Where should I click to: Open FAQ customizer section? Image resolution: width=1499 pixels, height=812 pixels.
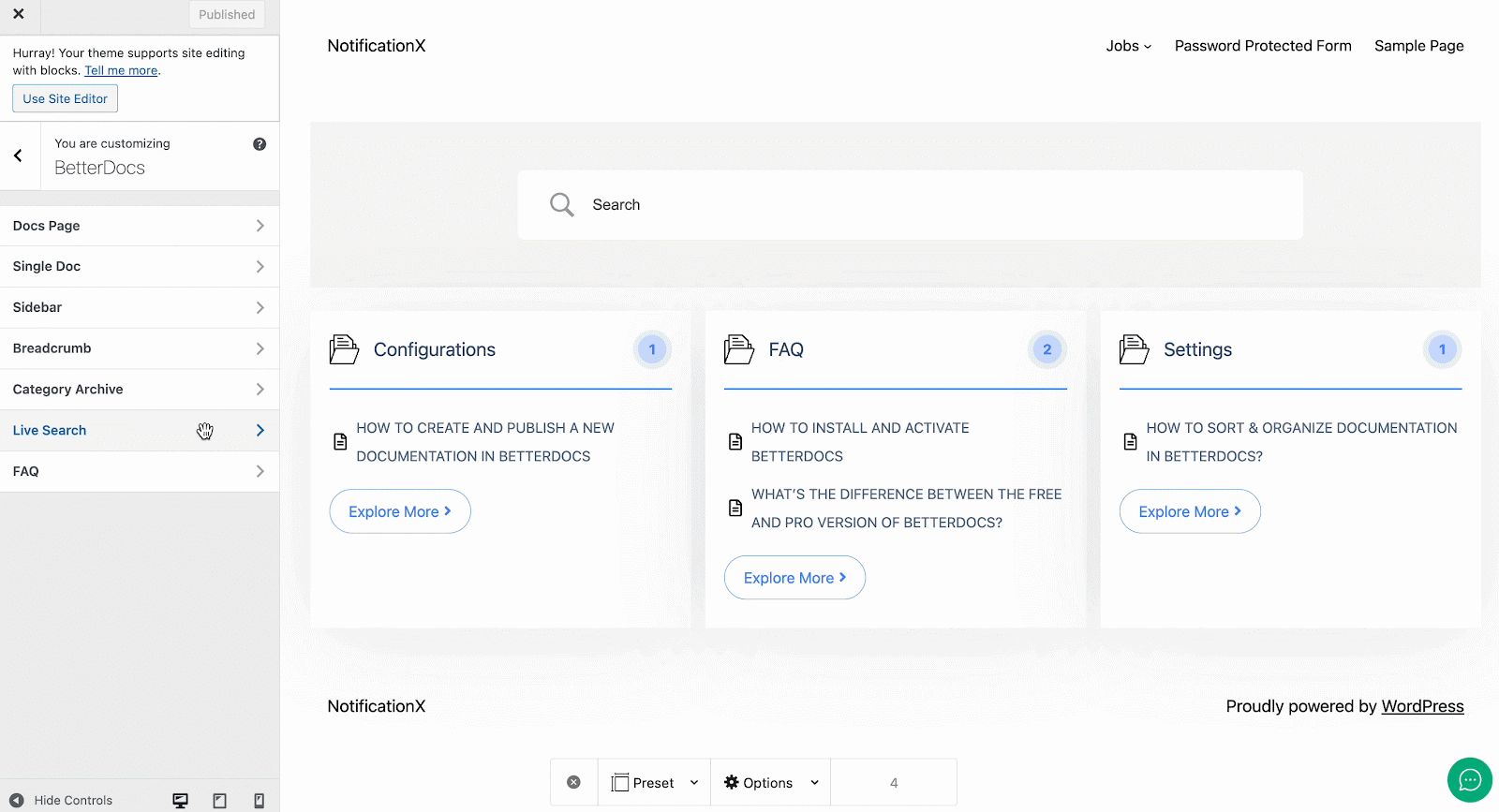tap(140, 471)
